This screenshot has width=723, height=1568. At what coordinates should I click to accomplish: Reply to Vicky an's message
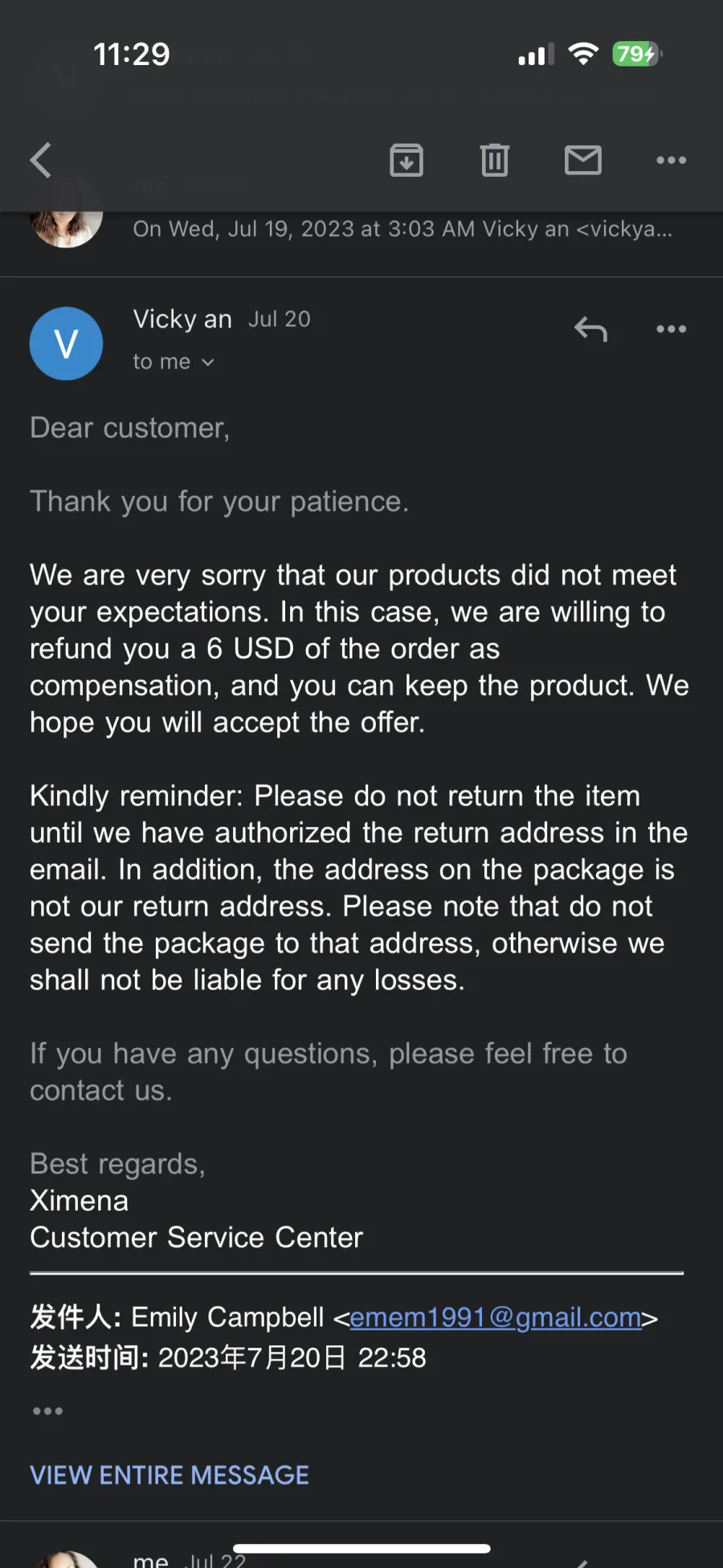point(591,329)
